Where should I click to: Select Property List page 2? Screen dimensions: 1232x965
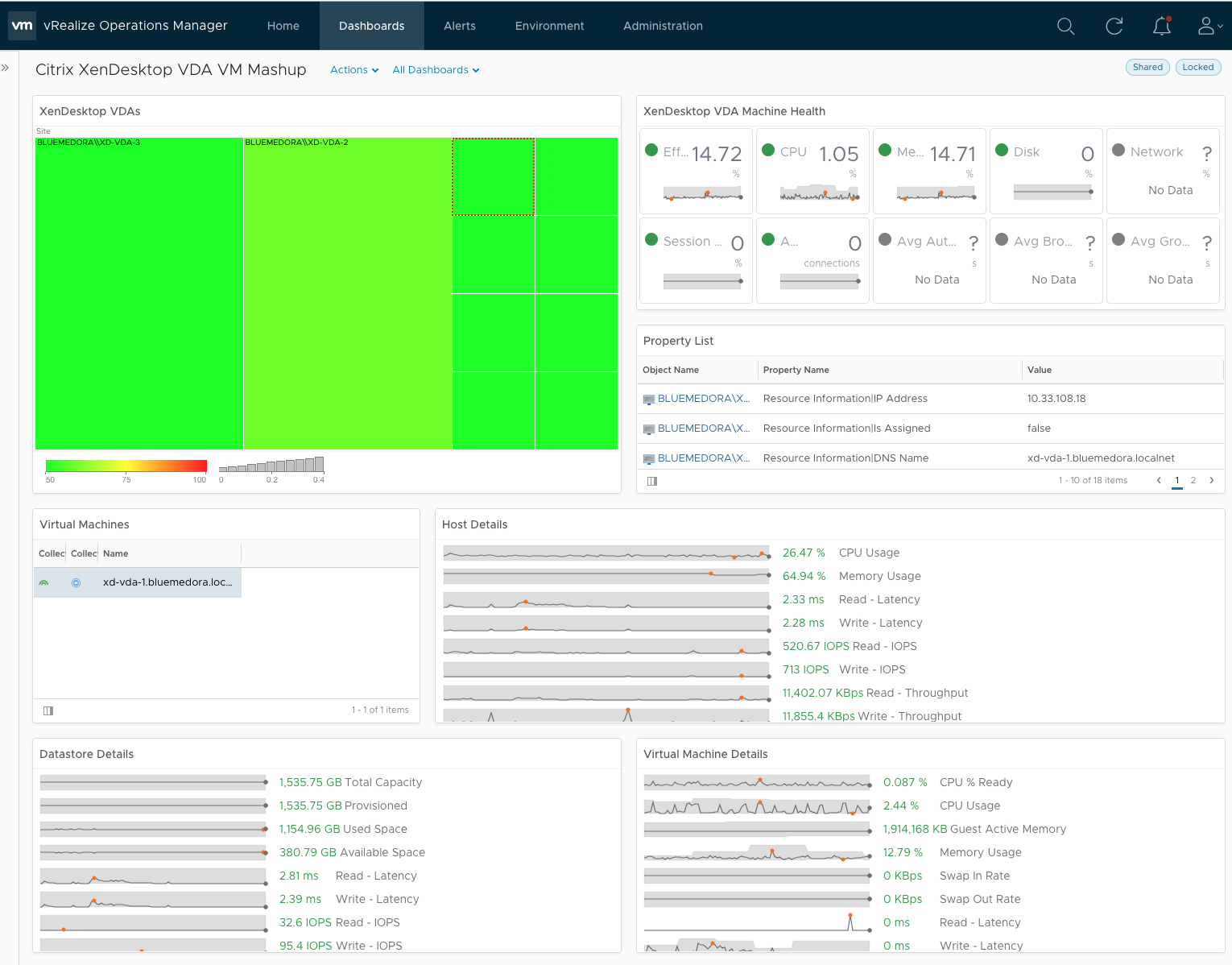(1193, 480)
